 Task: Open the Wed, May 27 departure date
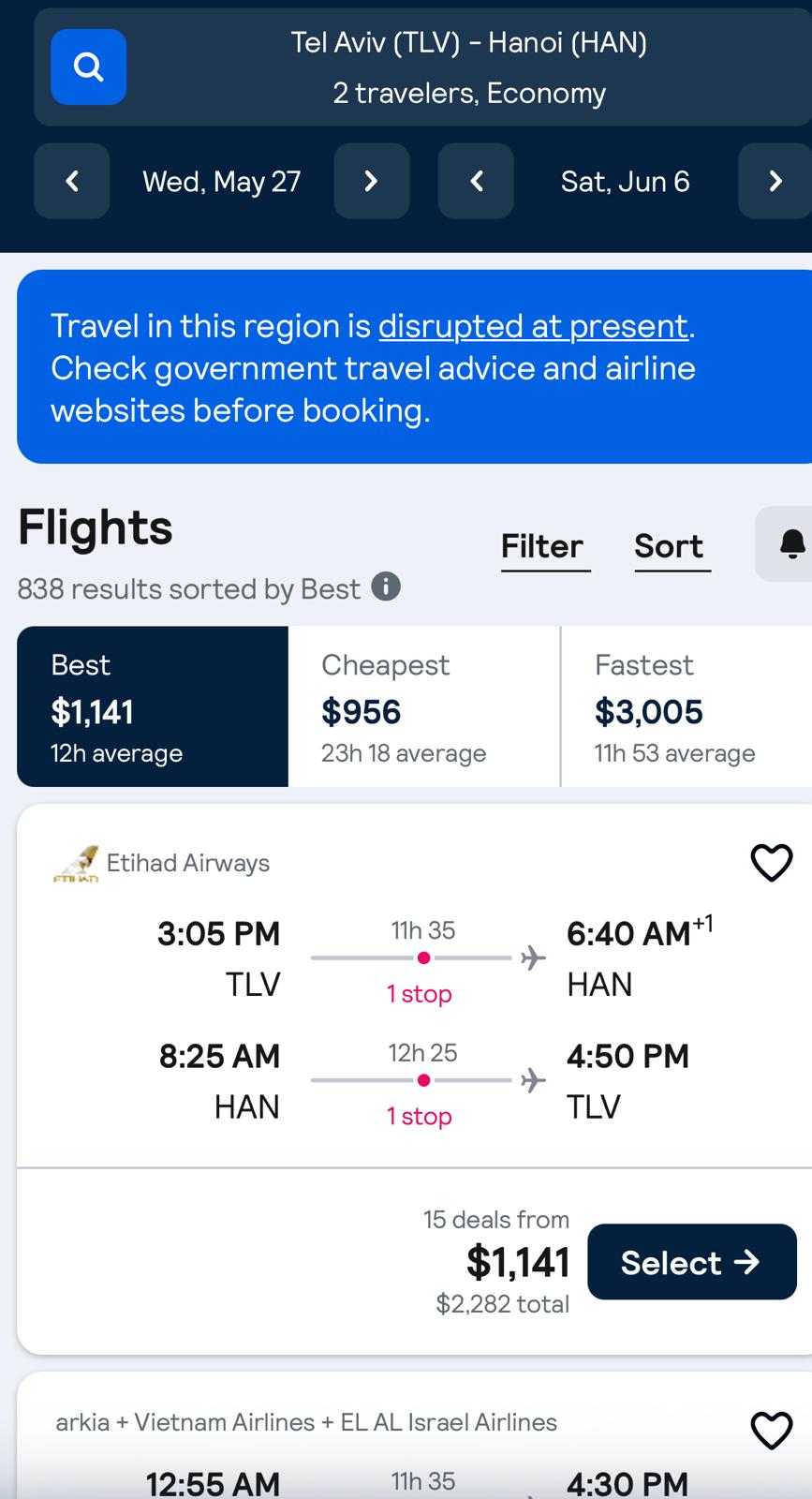pyautogui.click(x=222, y=181)
